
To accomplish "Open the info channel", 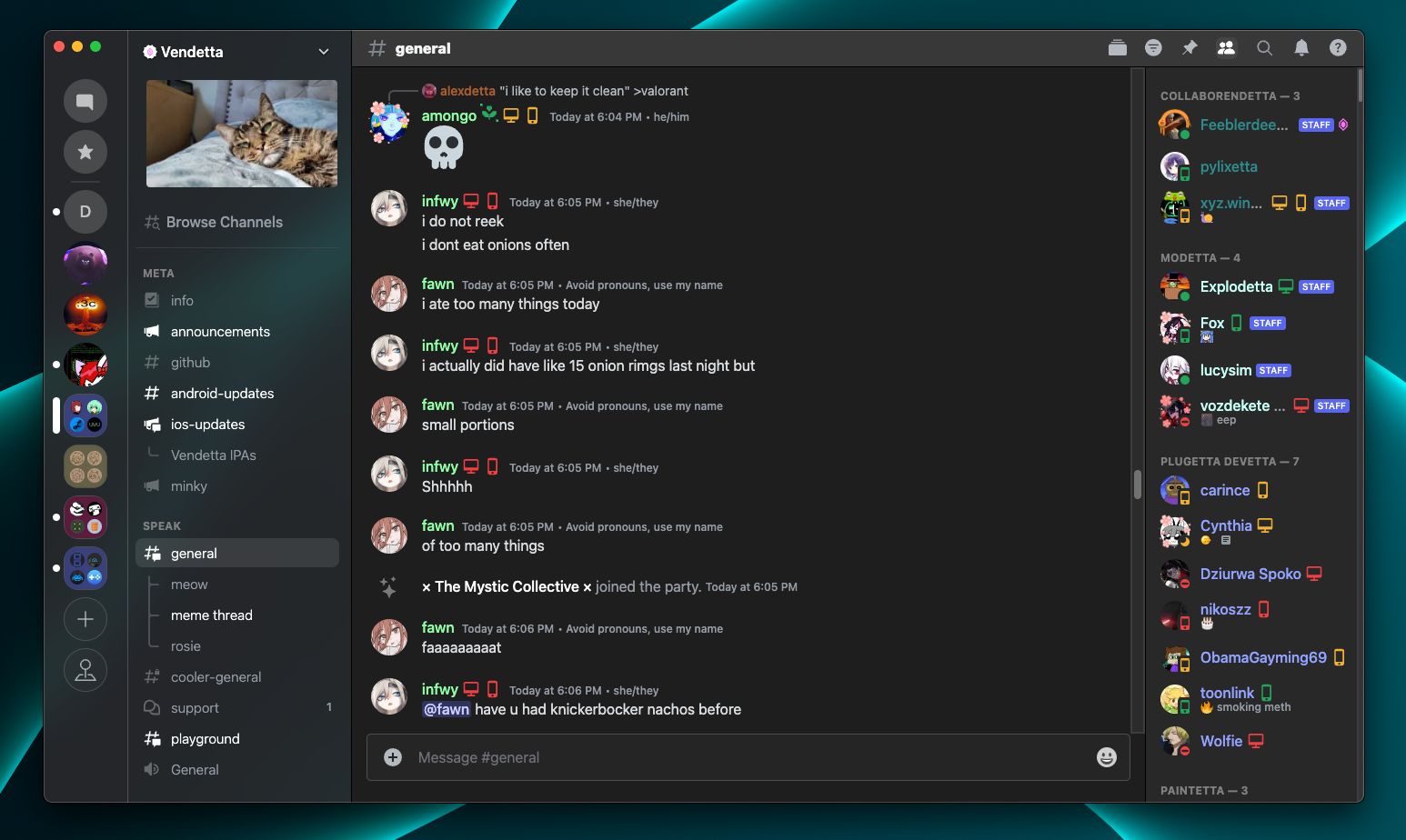I will click(x=237, y=300).
